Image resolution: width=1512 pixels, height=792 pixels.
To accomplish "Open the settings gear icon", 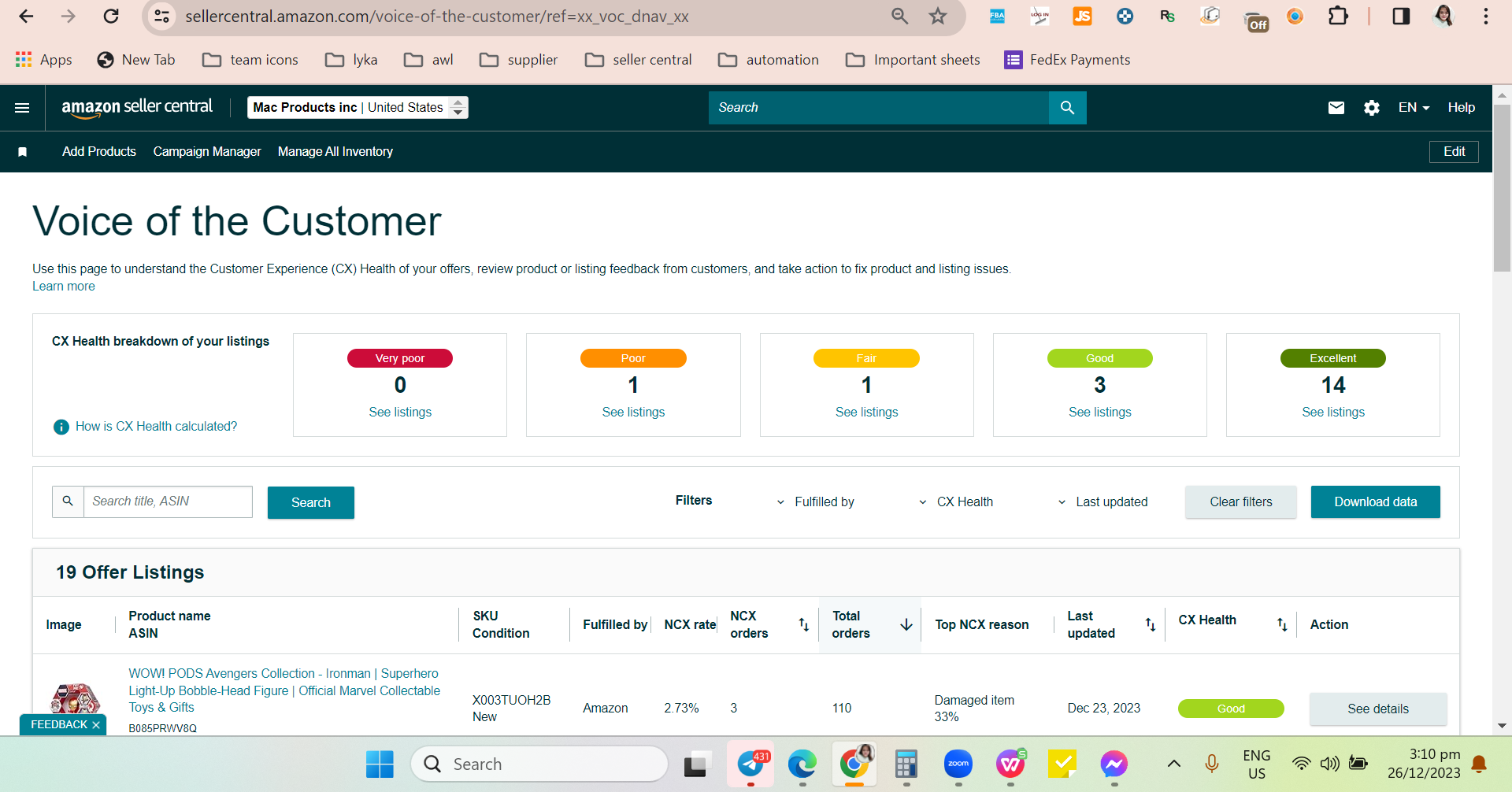I will [x=1372, y=108].
